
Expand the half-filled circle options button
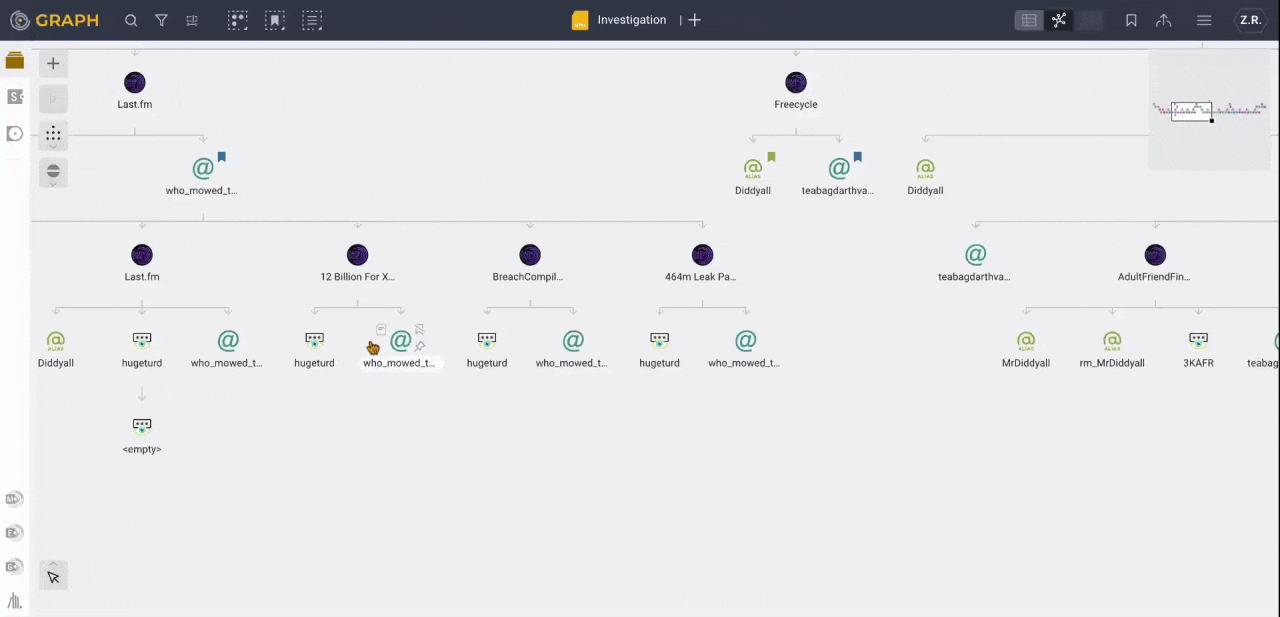pos(53,173)
